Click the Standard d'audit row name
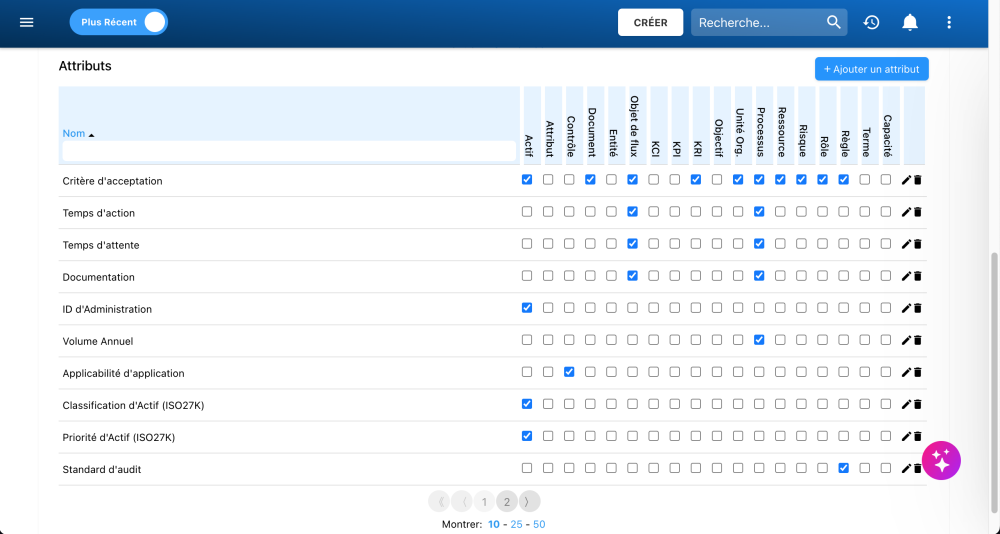1000x534 pixels. pyautogui.click(x=101, y=470)
